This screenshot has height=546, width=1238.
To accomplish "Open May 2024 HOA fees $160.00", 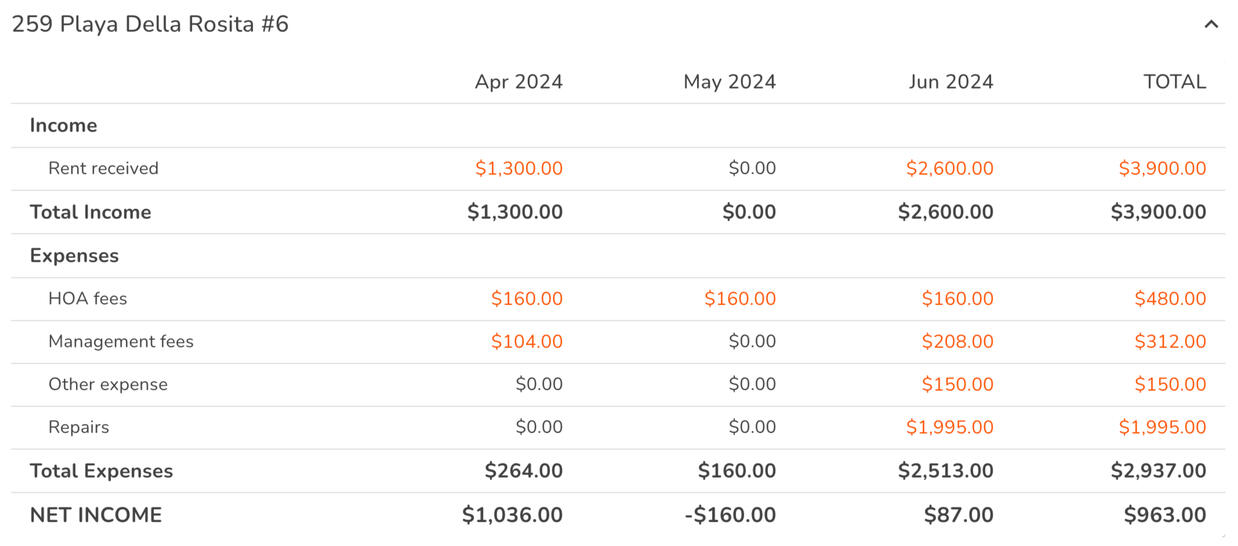I will [739, 299].
